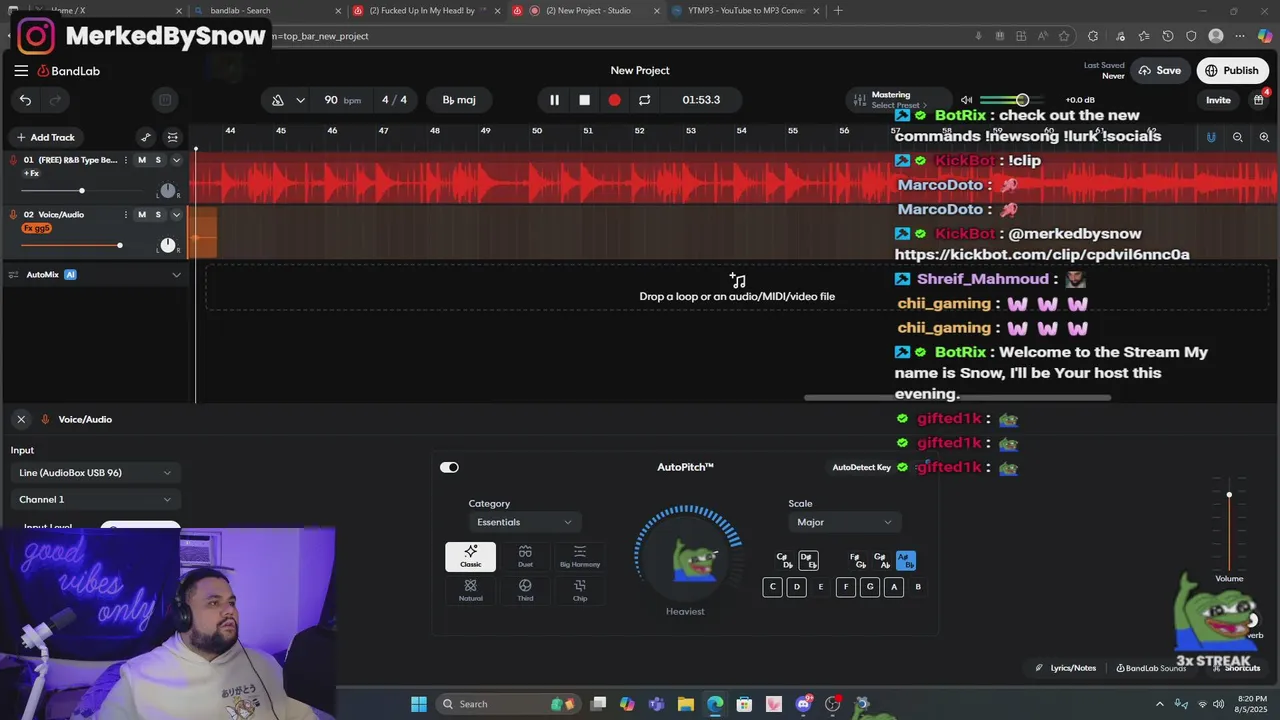Toggle the C note key
The image size is (1280, 720).
point(772,587)
